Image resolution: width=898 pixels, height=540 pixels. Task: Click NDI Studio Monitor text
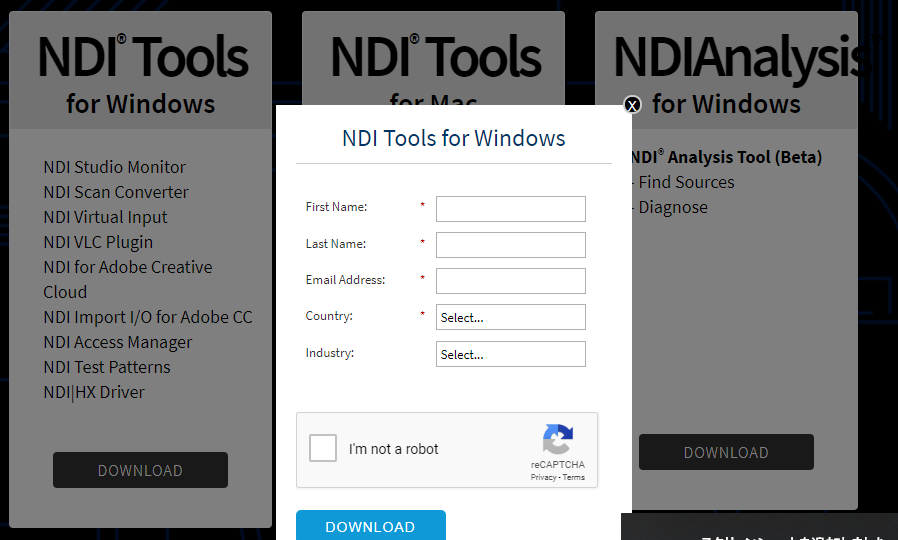pos(115,167)
